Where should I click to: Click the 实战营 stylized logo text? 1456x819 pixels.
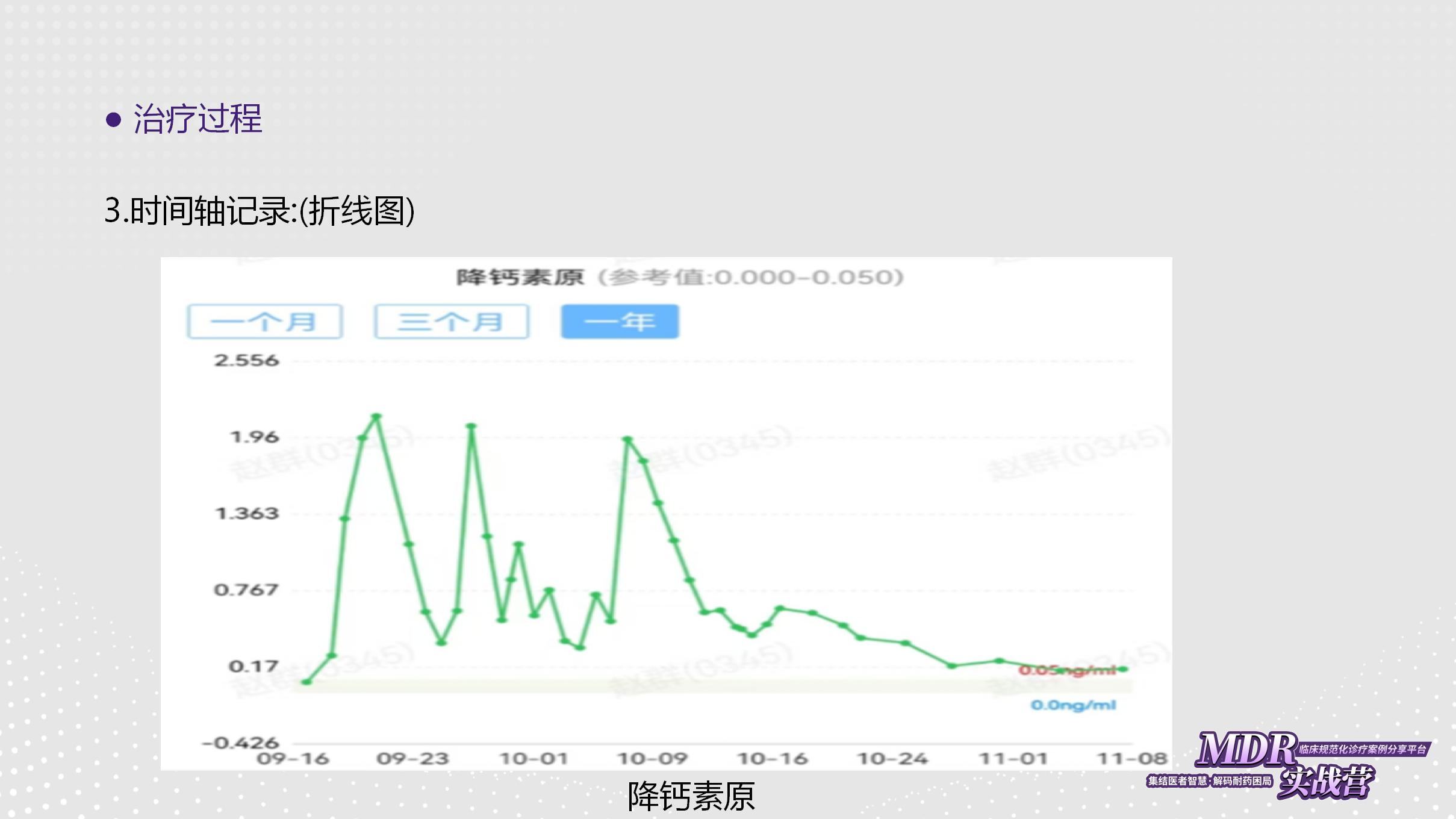1326,782
